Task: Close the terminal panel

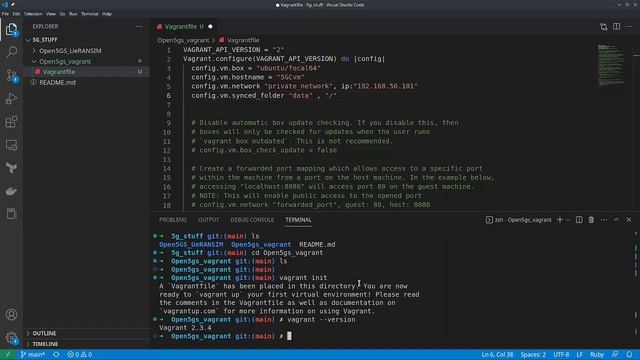Action: 629,220
